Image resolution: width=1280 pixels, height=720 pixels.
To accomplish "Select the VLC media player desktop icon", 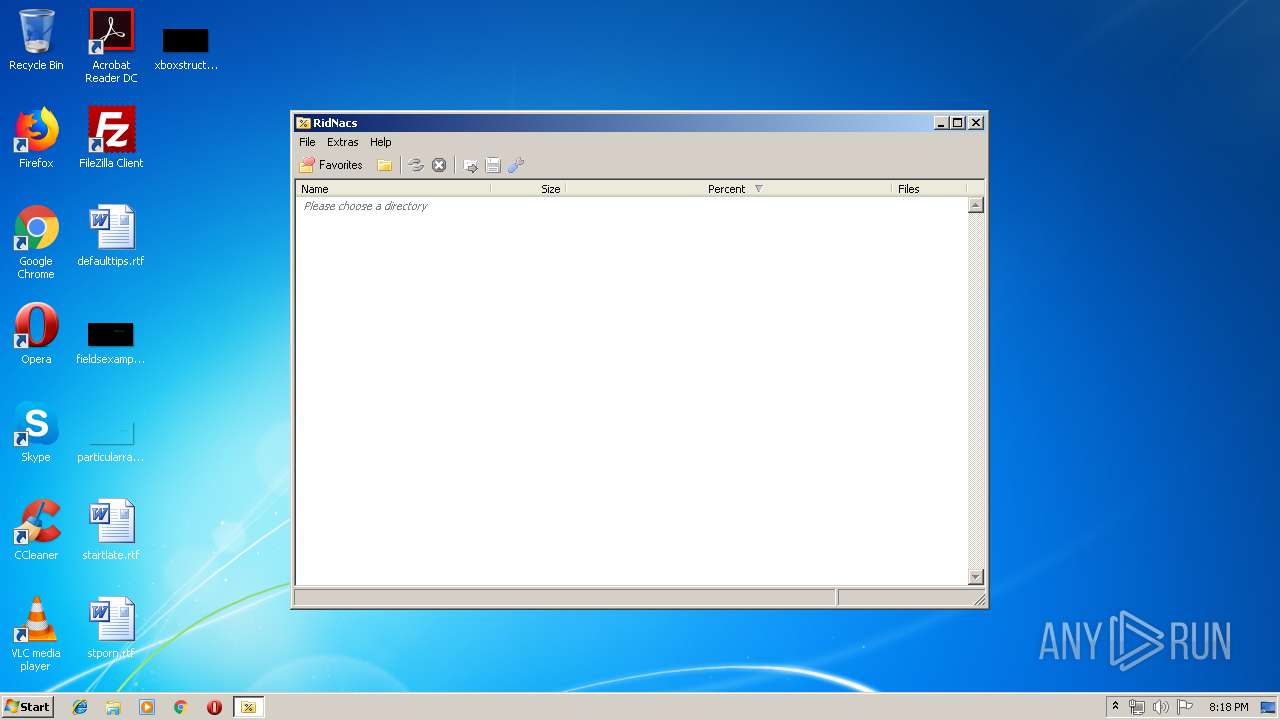I will coord(36,634).
